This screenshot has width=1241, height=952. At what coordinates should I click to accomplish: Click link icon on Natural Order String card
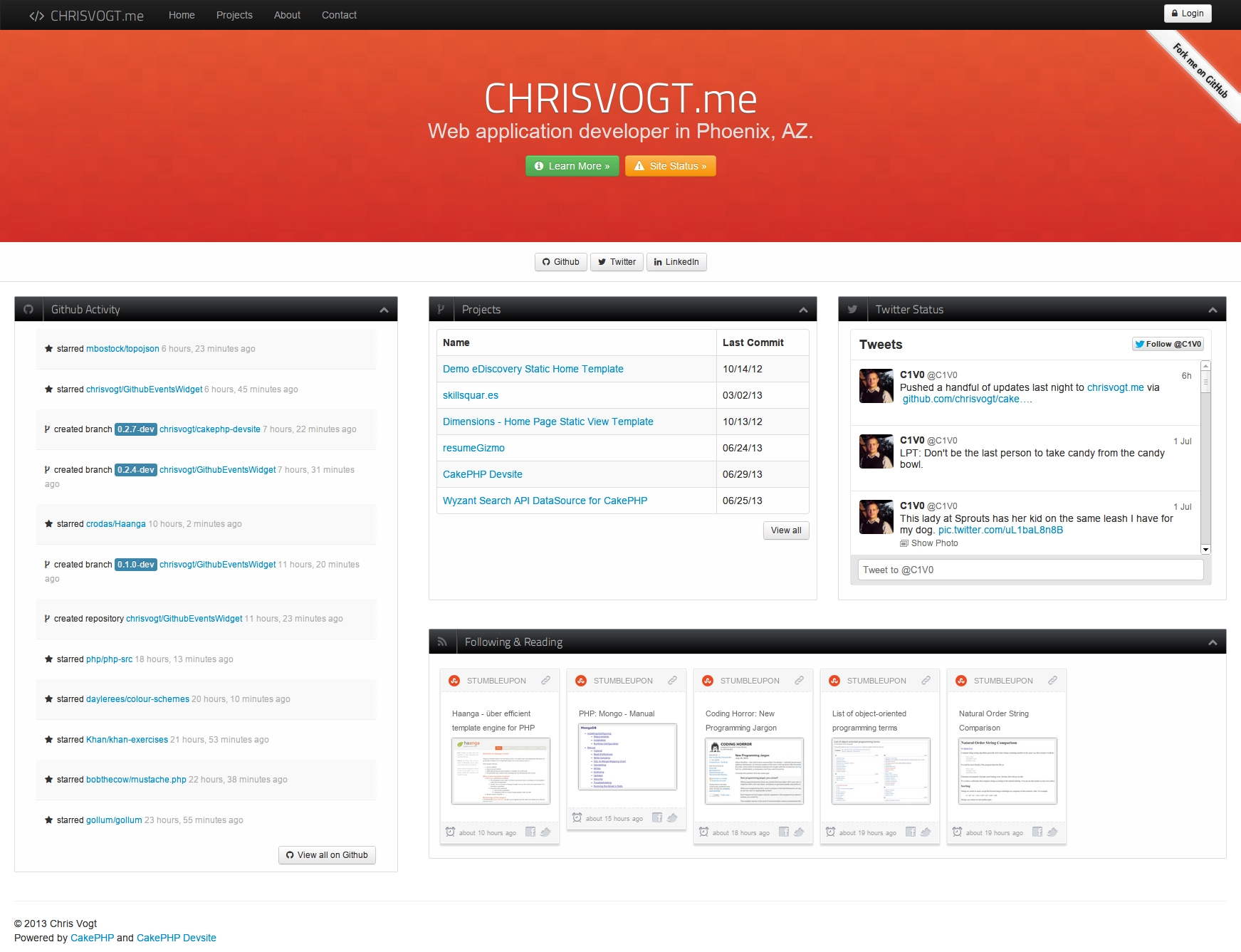[1052, 681]
